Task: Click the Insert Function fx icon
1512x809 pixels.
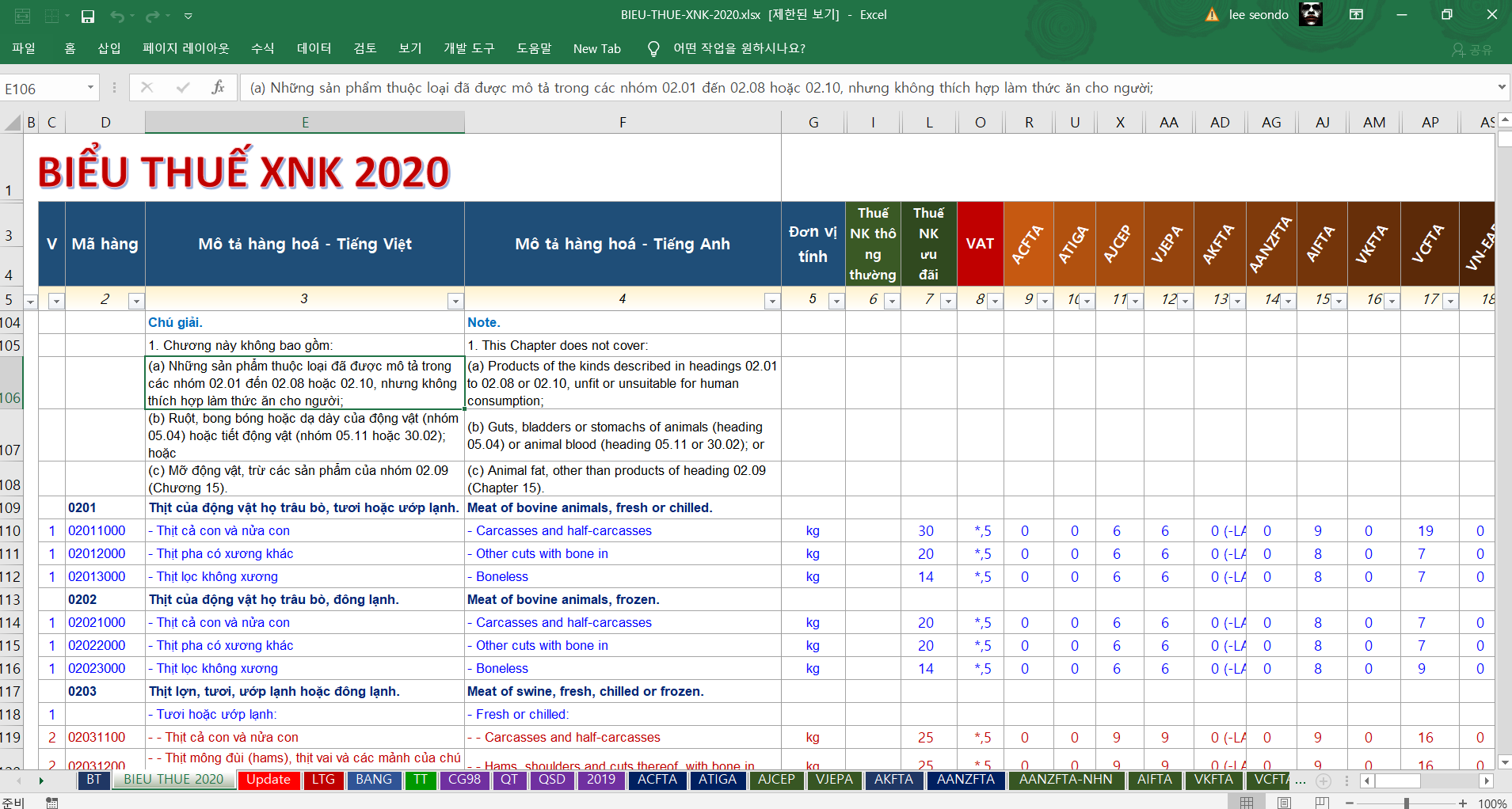Action: tap(218, 87)
